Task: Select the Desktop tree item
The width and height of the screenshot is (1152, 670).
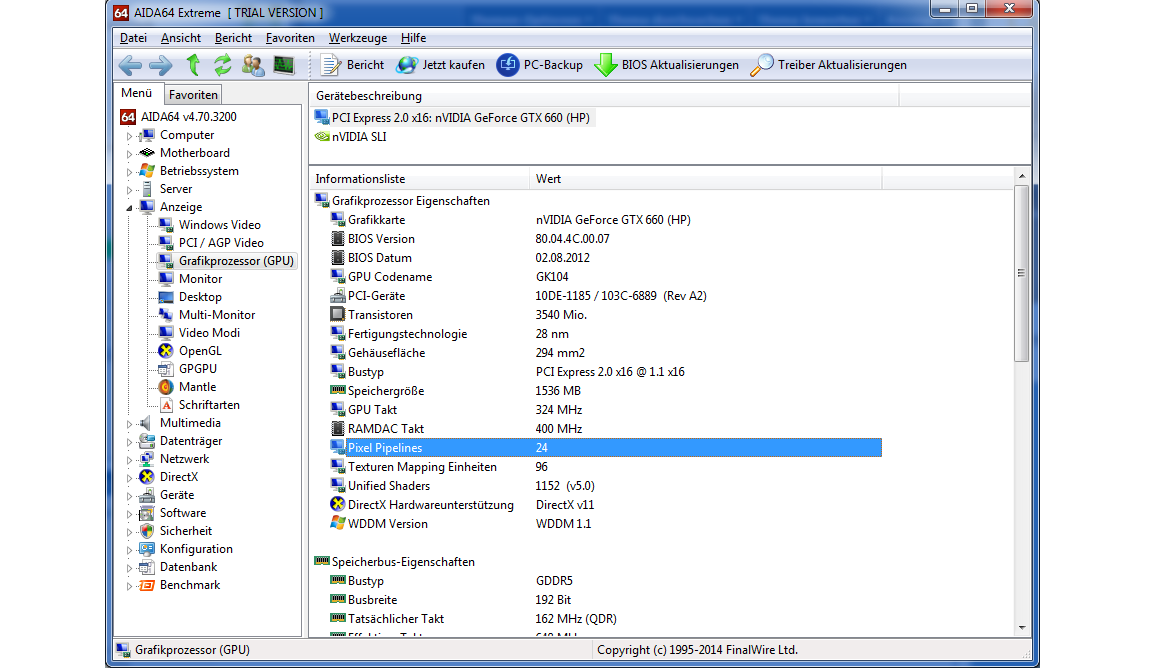Action: tap(200, 297)
